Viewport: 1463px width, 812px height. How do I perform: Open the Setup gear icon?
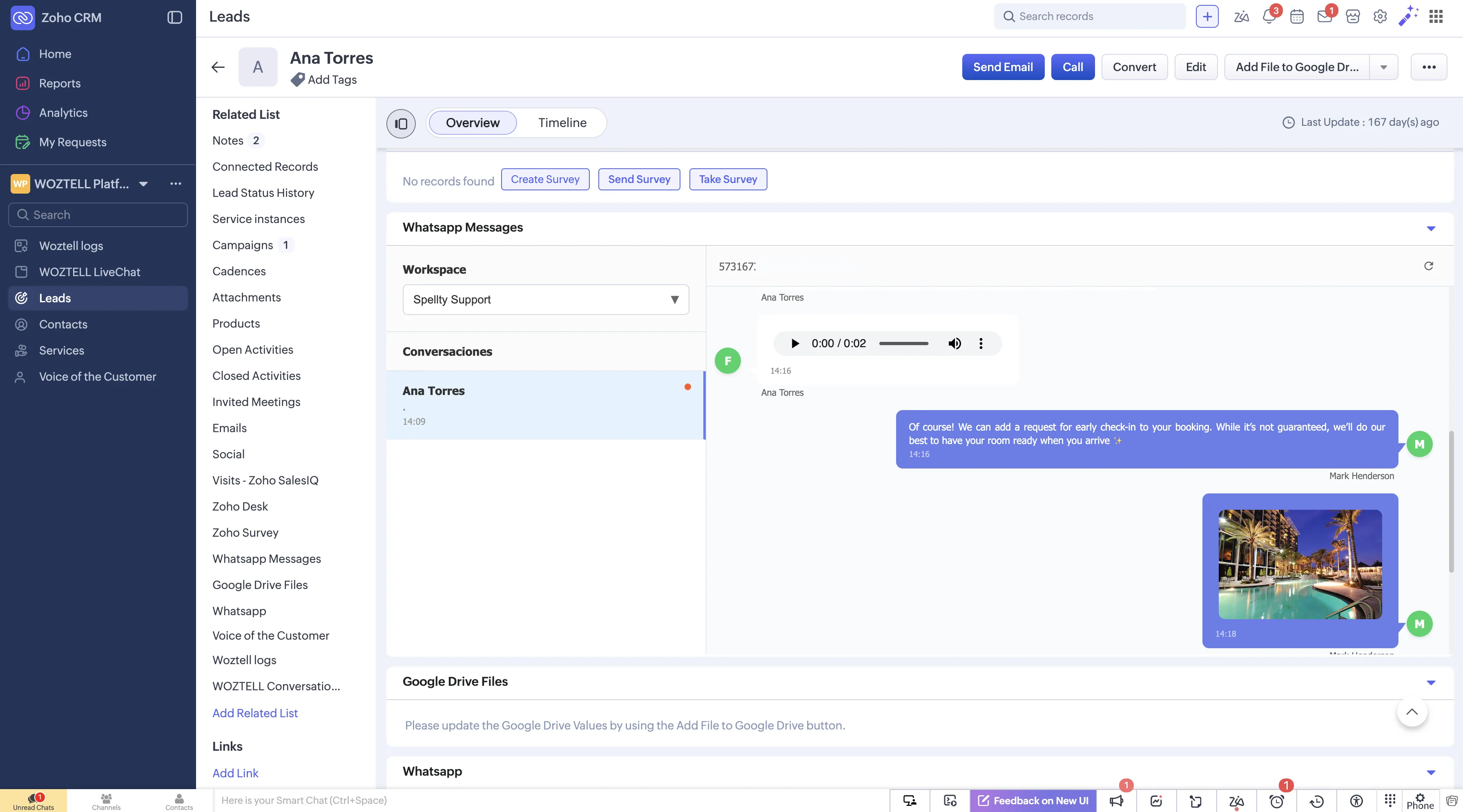(1380, 16)
